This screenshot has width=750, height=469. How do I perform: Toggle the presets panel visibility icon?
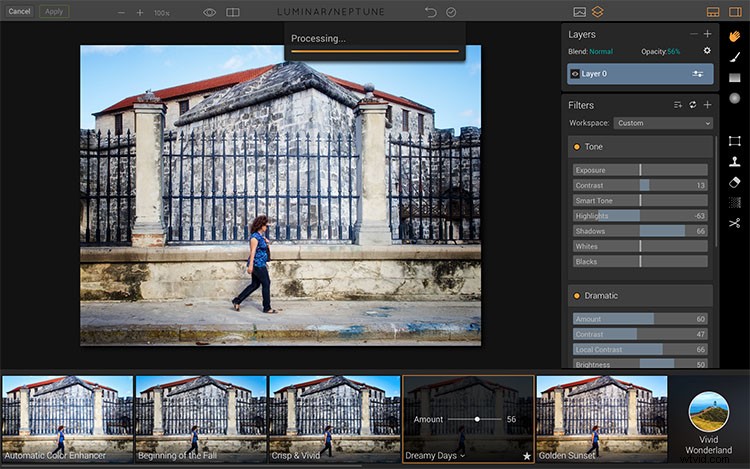pos(713,12)
